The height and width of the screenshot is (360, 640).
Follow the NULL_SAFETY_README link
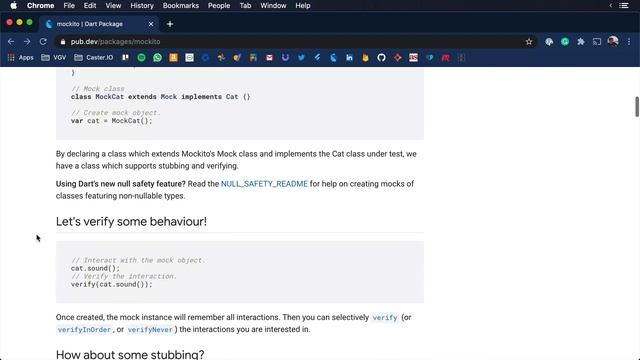(x=264, y=184)
